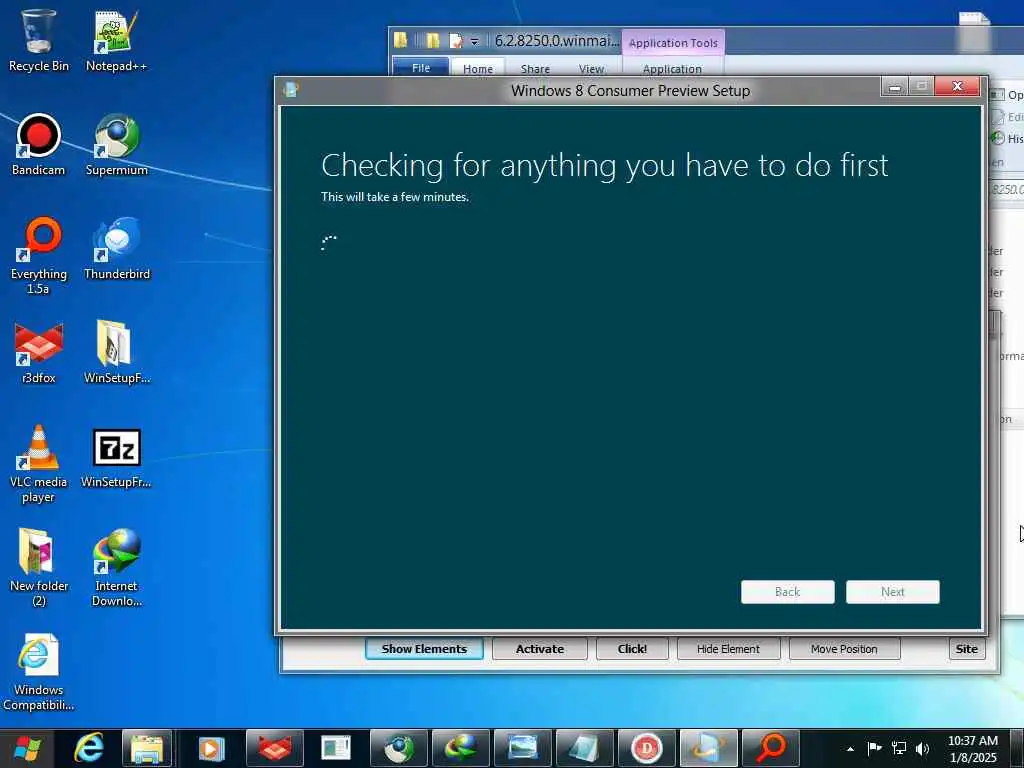Launch Internet Explorer from the taskbar
1024x768 pixels.
(88, 748)
